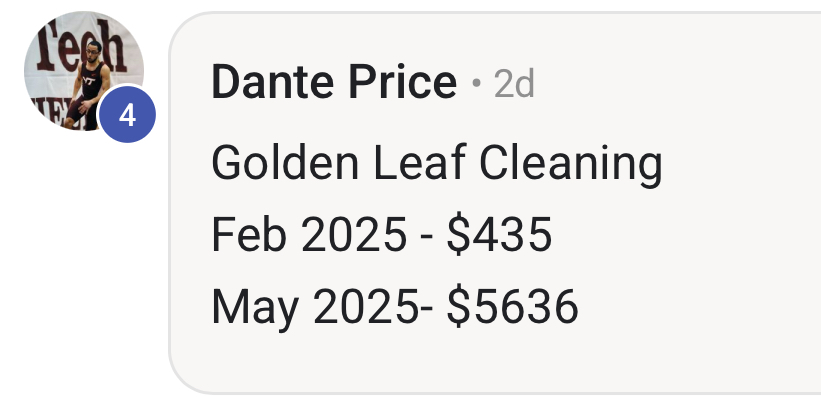Click the $435 amount
Image resolution: width=821 pixels, height=397 pixels.
(500, 235)
